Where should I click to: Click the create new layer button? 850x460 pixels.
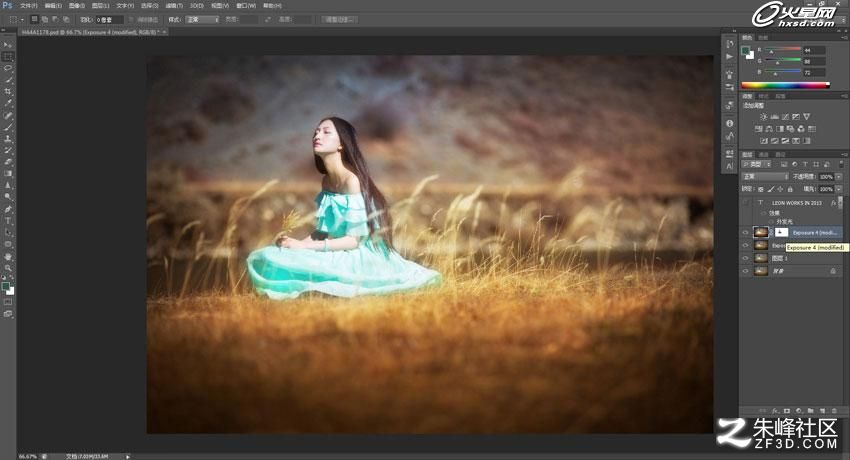[822, 411]
